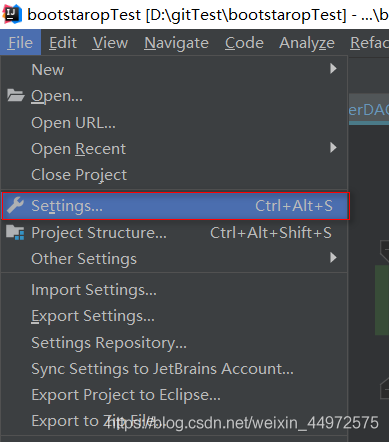389x442 pixels.
Task: Expand the Other Settings submenu arrow
Action: pos(333,257)
